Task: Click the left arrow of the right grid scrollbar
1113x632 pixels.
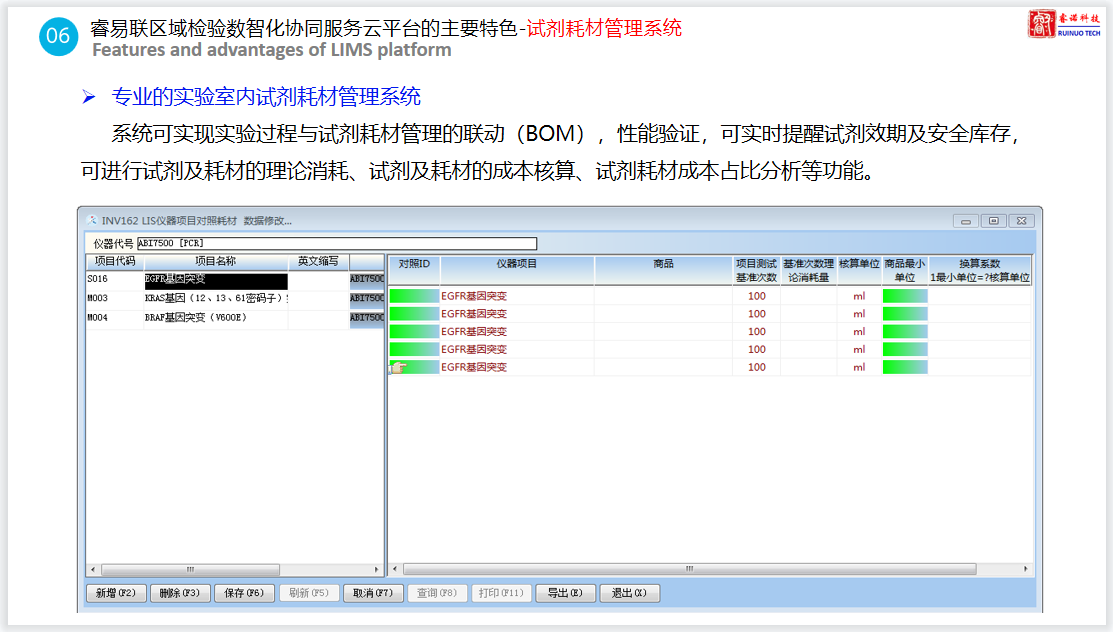Action: click(x=394, y=569)
